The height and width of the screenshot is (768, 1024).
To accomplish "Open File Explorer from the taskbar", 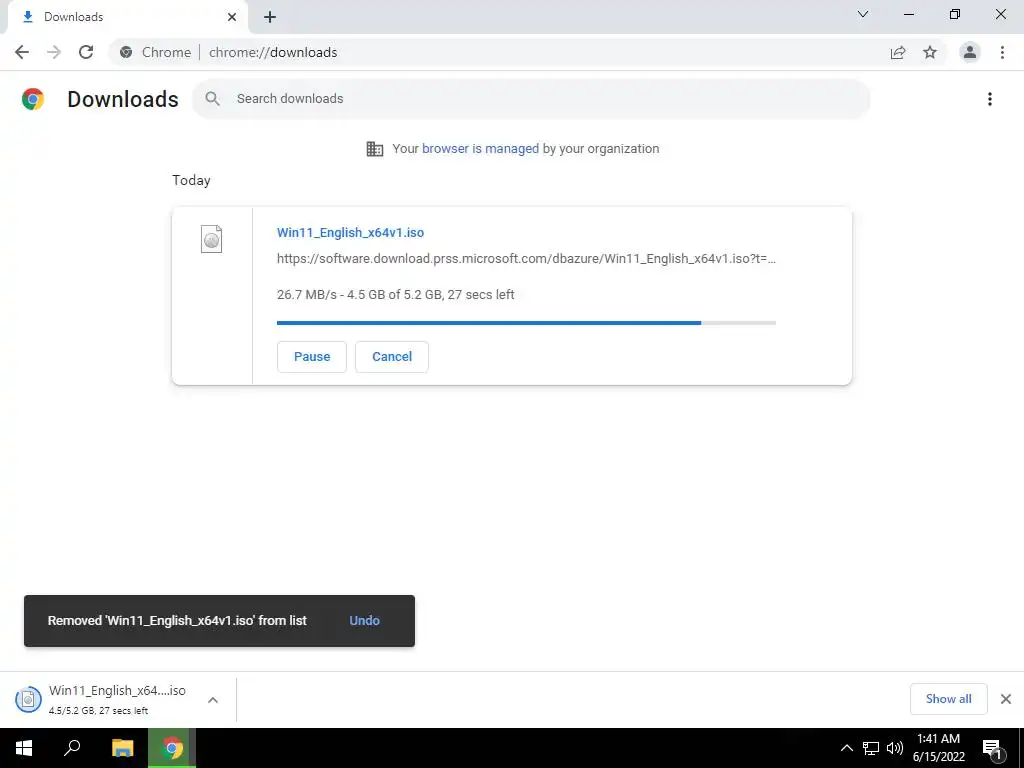I will [122, 748].
